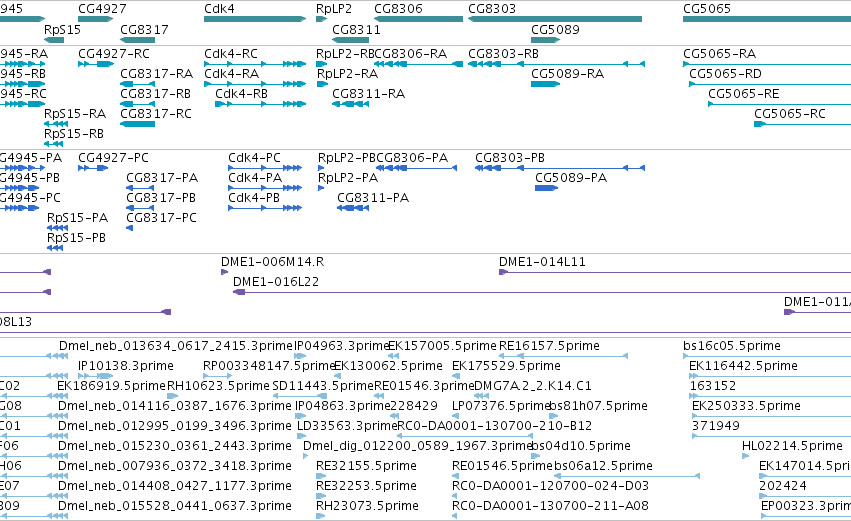851x521 pixels.
Task: Open protein CG8317-PB
Action: [161, 198]
